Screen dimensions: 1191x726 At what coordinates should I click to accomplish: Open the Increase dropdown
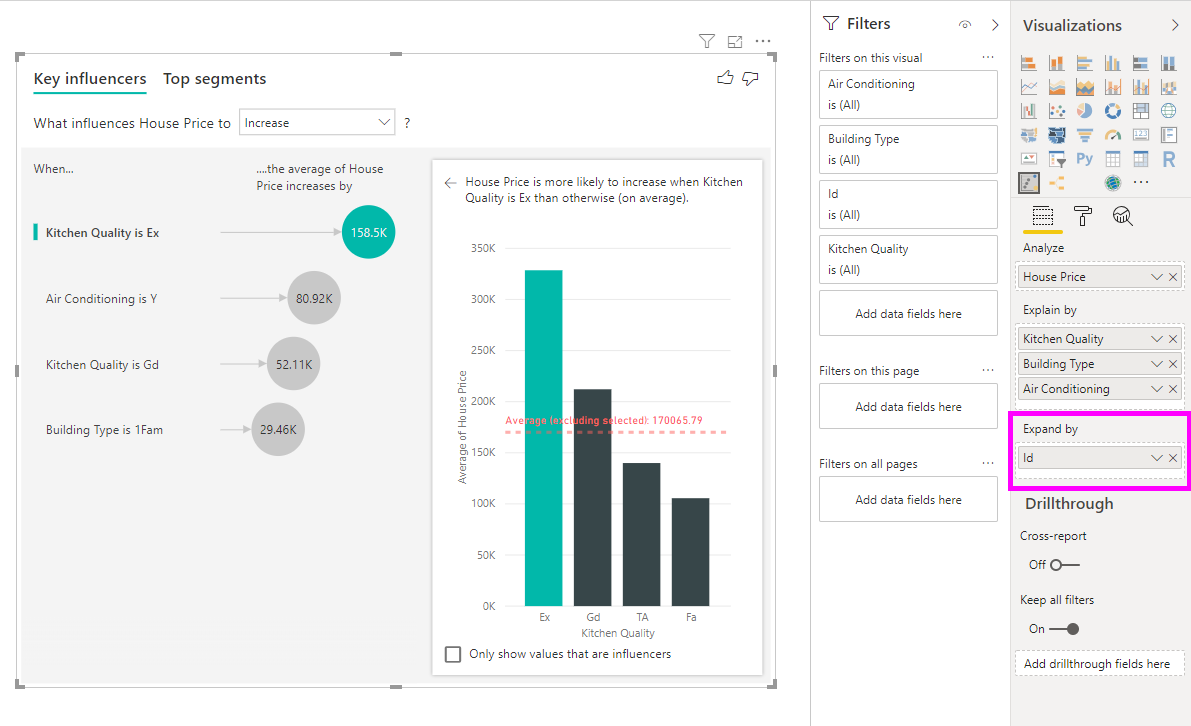[x=317, y=123]
